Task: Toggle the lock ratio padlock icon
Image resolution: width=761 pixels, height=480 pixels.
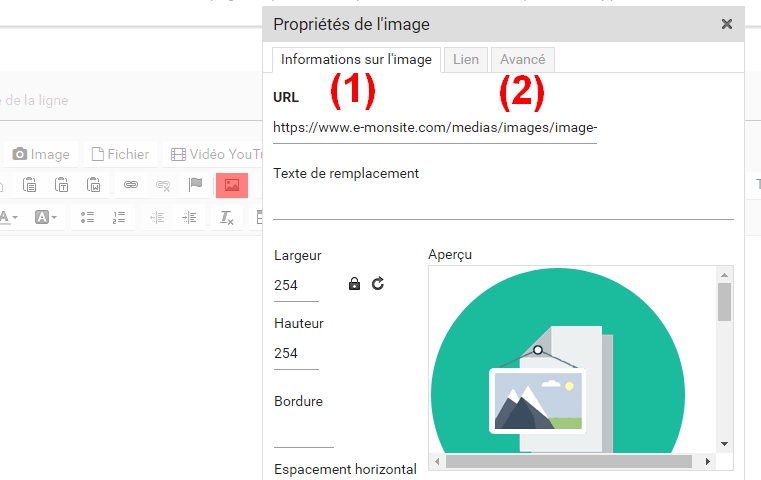Action: [354, 283]
